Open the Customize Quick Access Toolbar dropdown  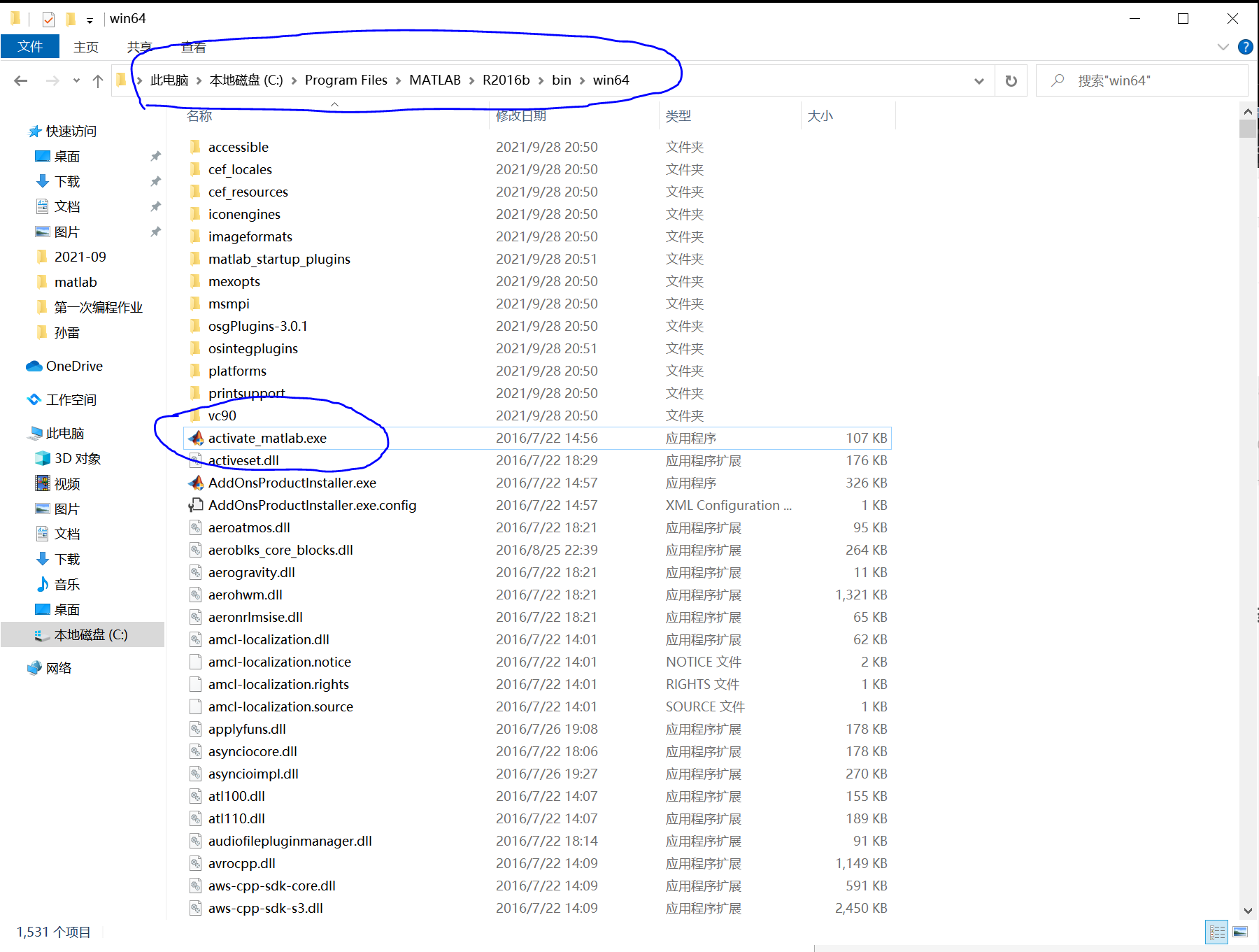click(x=90, y=20)
